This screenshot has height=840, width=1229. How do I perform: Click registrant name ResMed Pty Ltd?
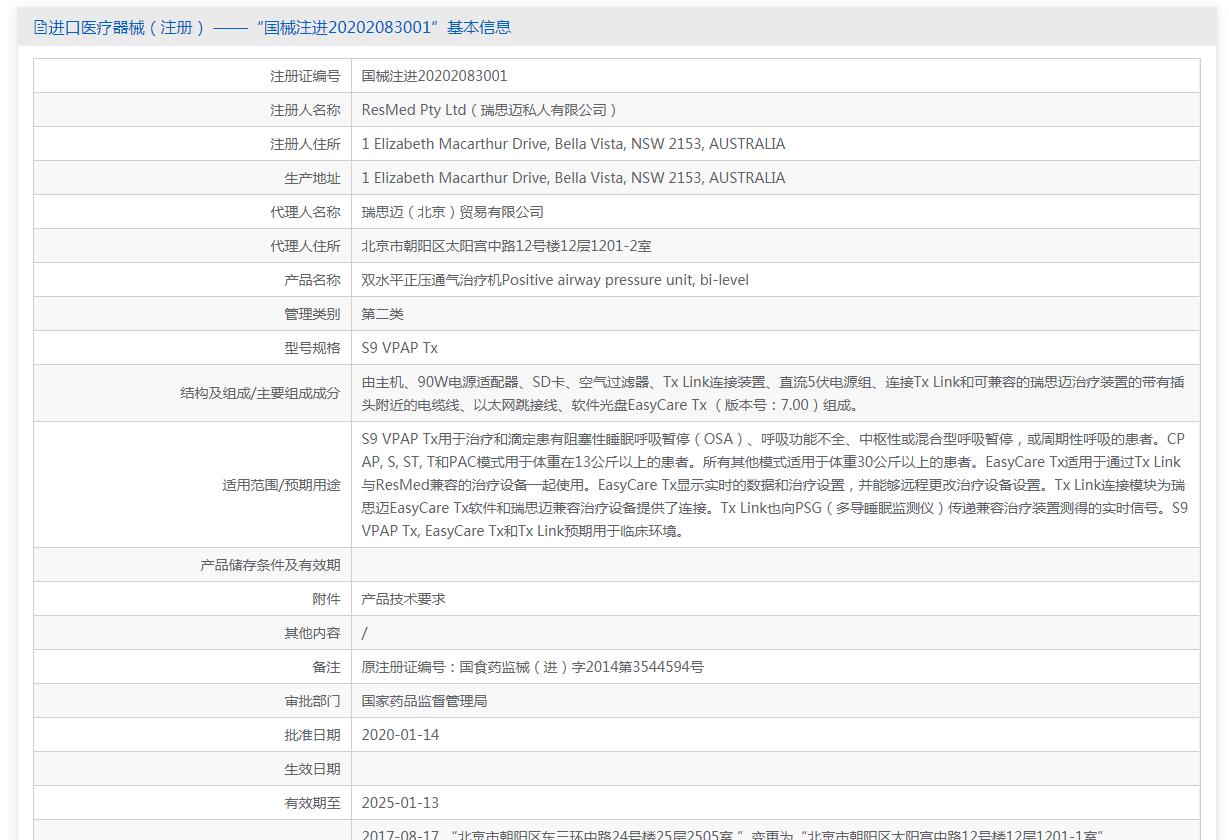coord(489,110)
